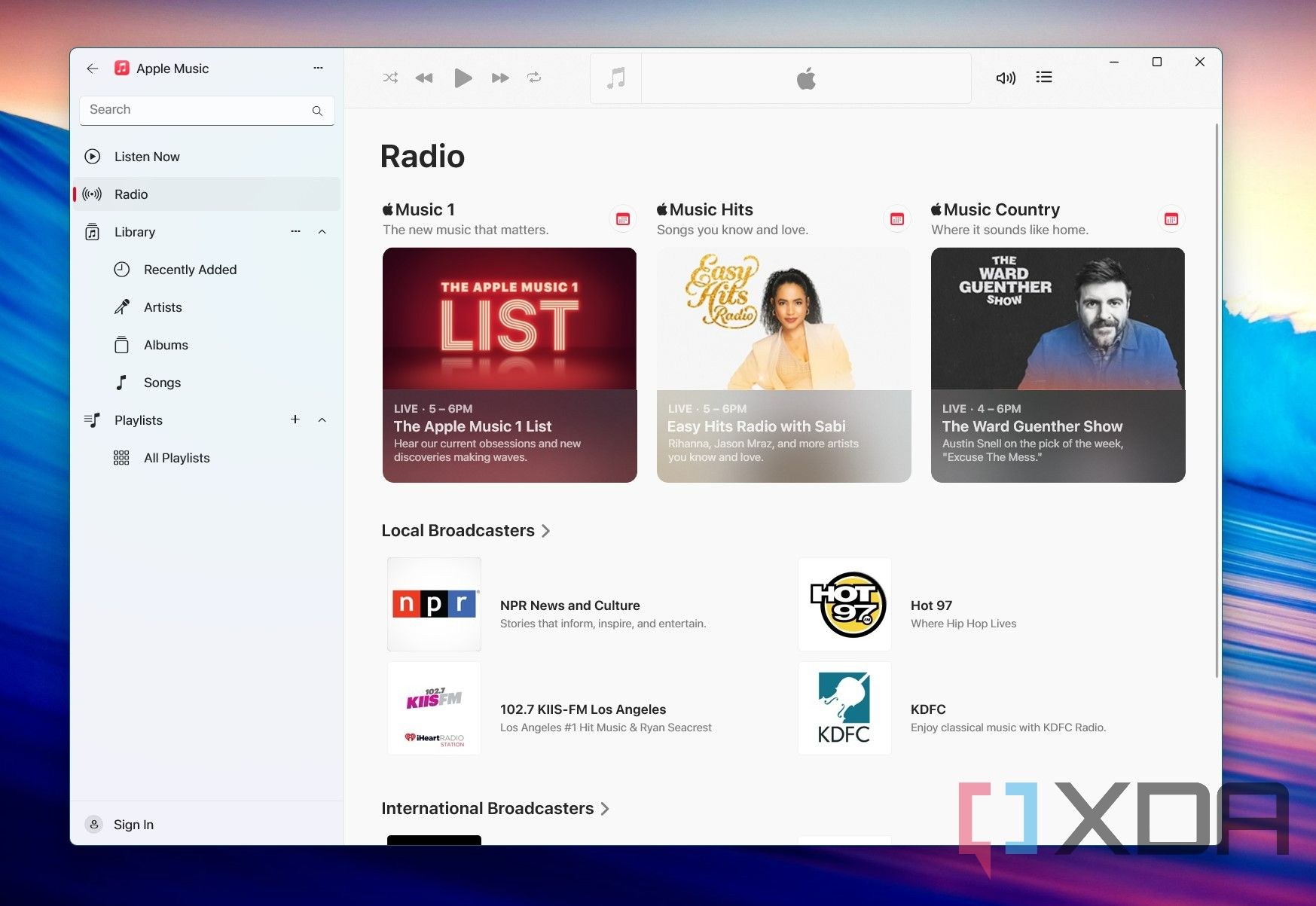The height and width of the screenshot is (906, 1316).
Task: Open All Playlists
Action: pyautogui.click(x=176, y=457)
